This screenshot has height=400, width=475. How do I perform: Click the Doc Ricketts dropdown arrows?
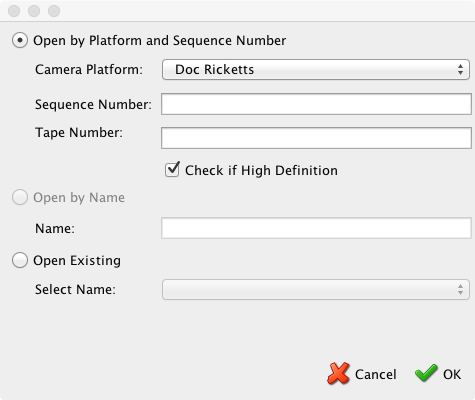coord(460,70)
